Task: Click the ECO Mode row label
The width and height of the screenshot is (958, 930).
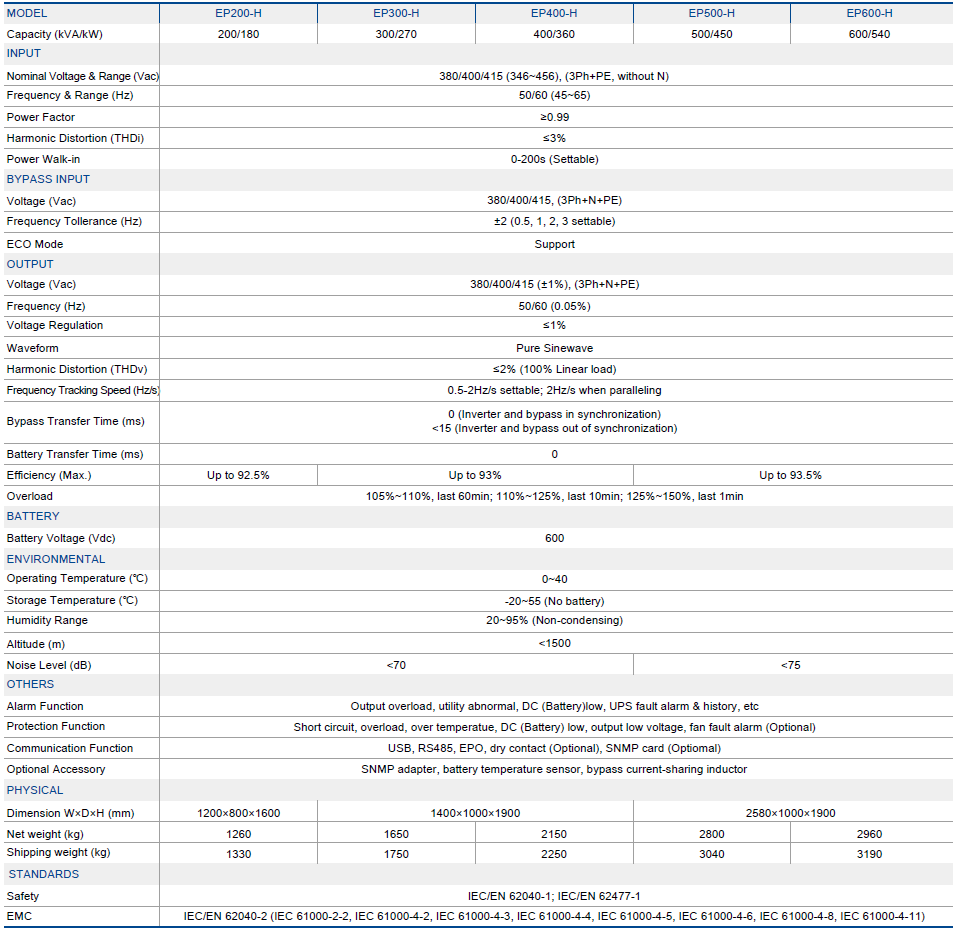Action: tap(35, 244)
